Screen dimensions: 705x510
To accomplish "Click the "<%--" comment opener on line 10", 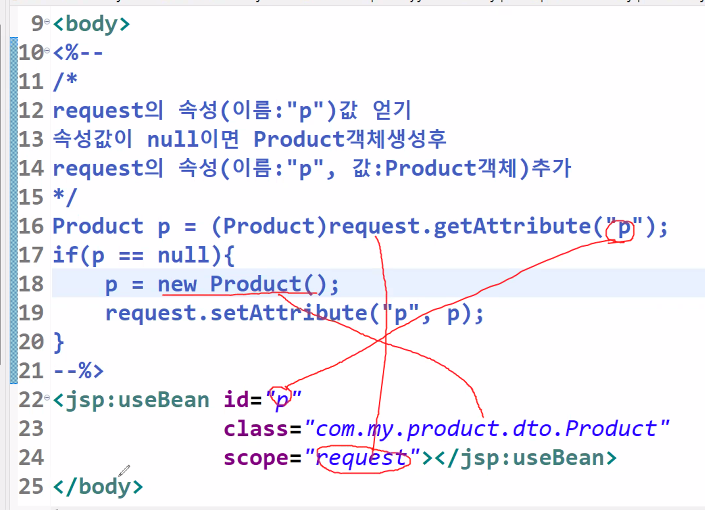I will [x=78, y=53].
